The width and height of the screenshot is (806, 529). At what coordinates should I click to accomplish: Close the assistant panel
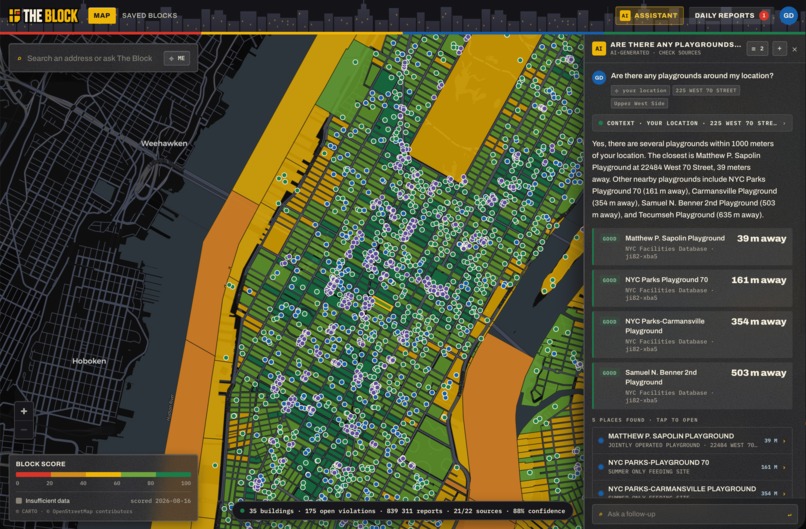[x=795, y=49]
